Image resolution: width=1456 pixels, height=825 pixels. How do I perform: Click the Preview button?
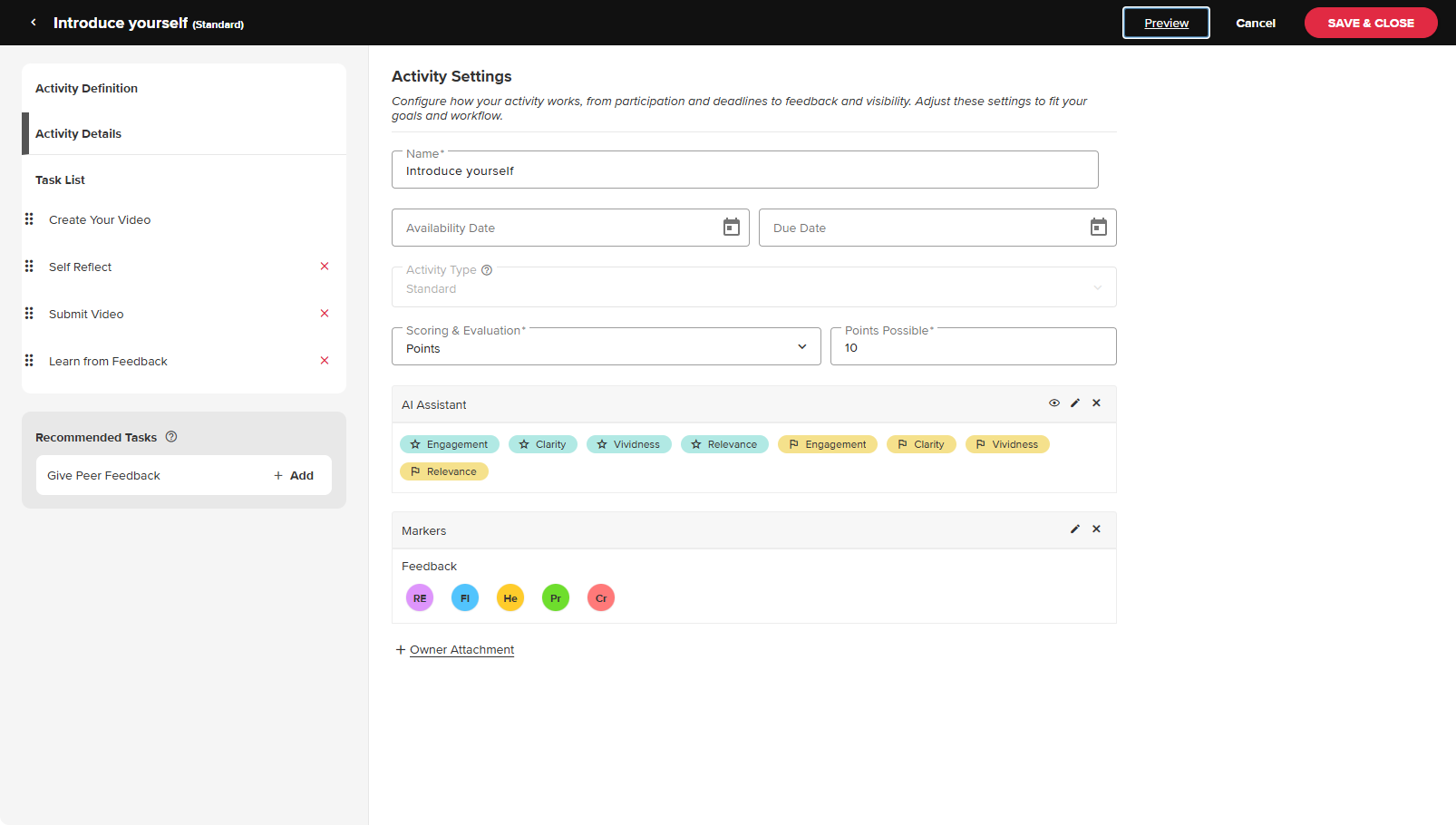point(1166,23)
